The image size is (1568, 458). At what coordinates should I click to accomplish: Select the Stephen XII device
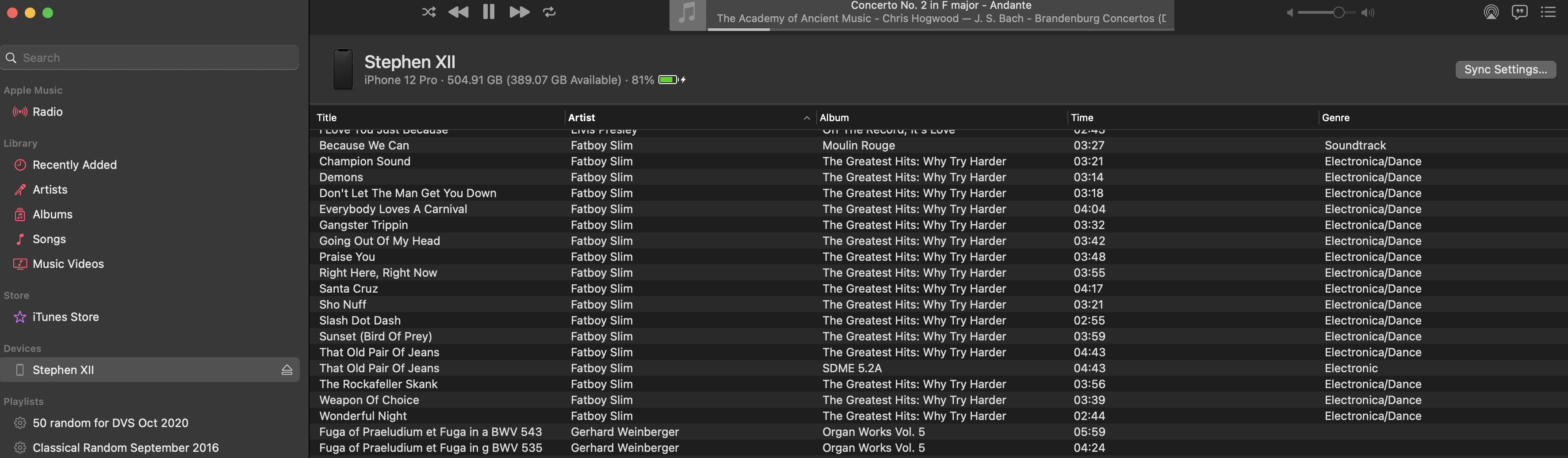150,370
